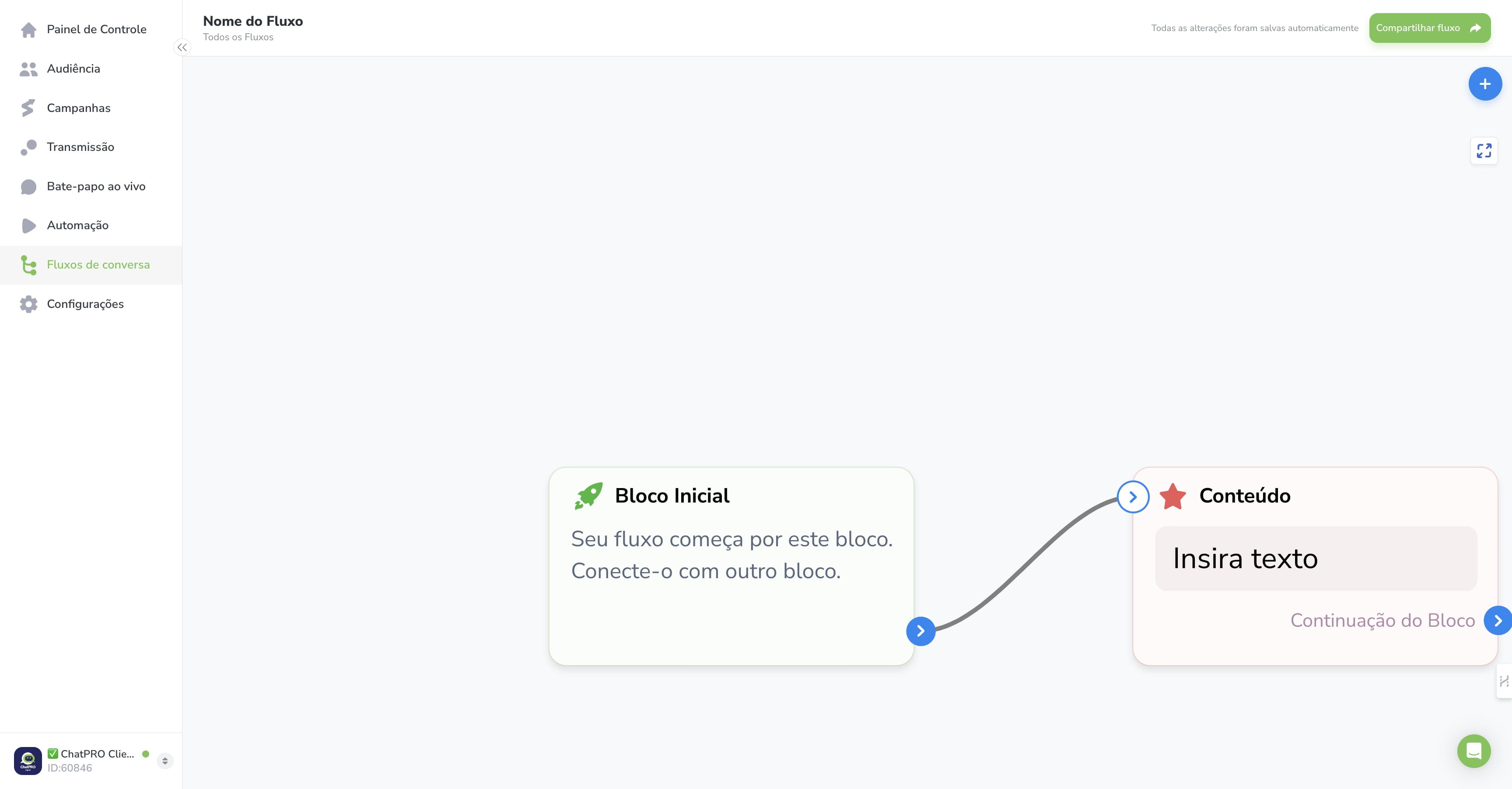1512x789 pixels.
Task: Click the Insira texto field
Action: click(x=1316, y=559)
